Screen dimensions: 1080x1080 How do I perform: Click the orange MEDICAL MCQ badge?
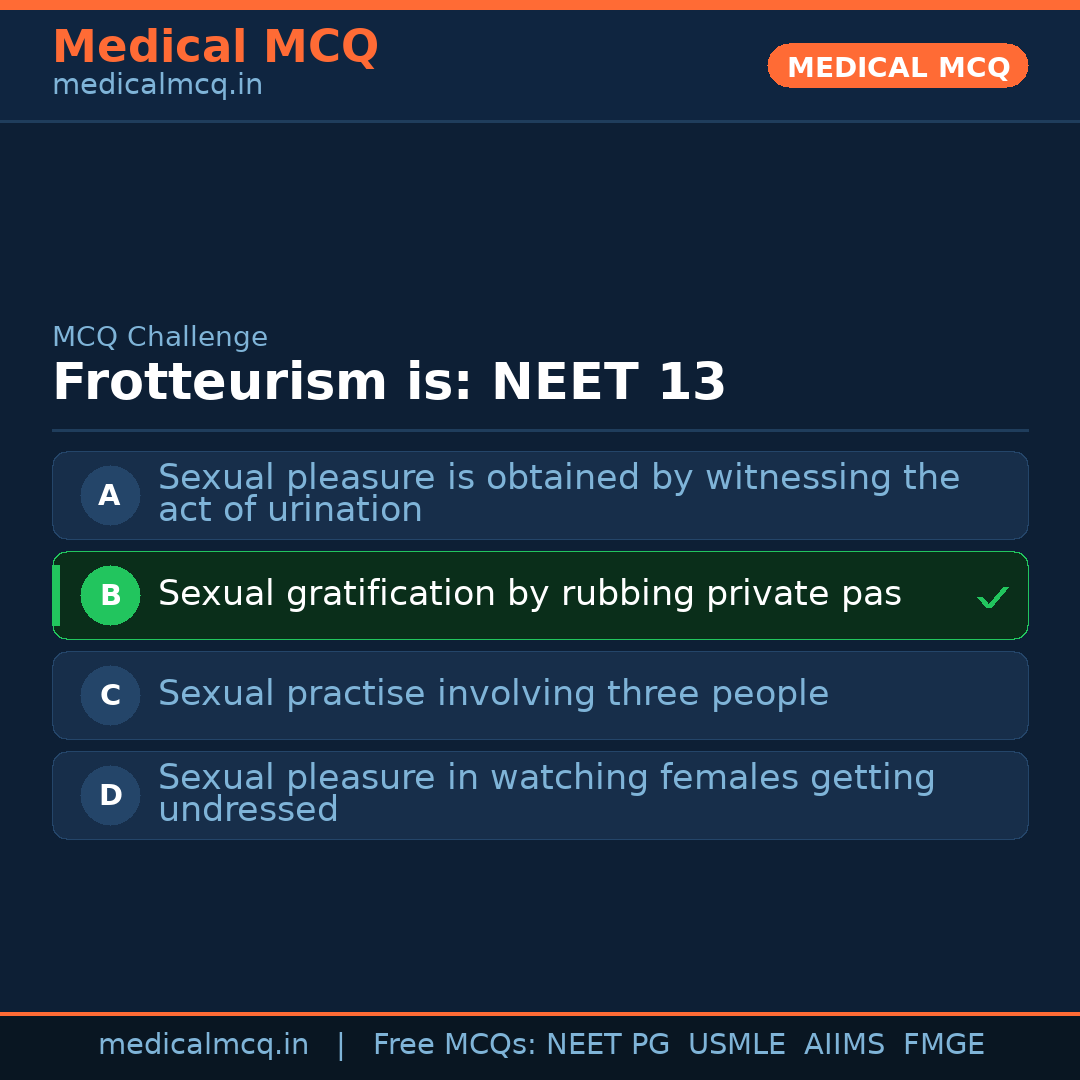897,66
